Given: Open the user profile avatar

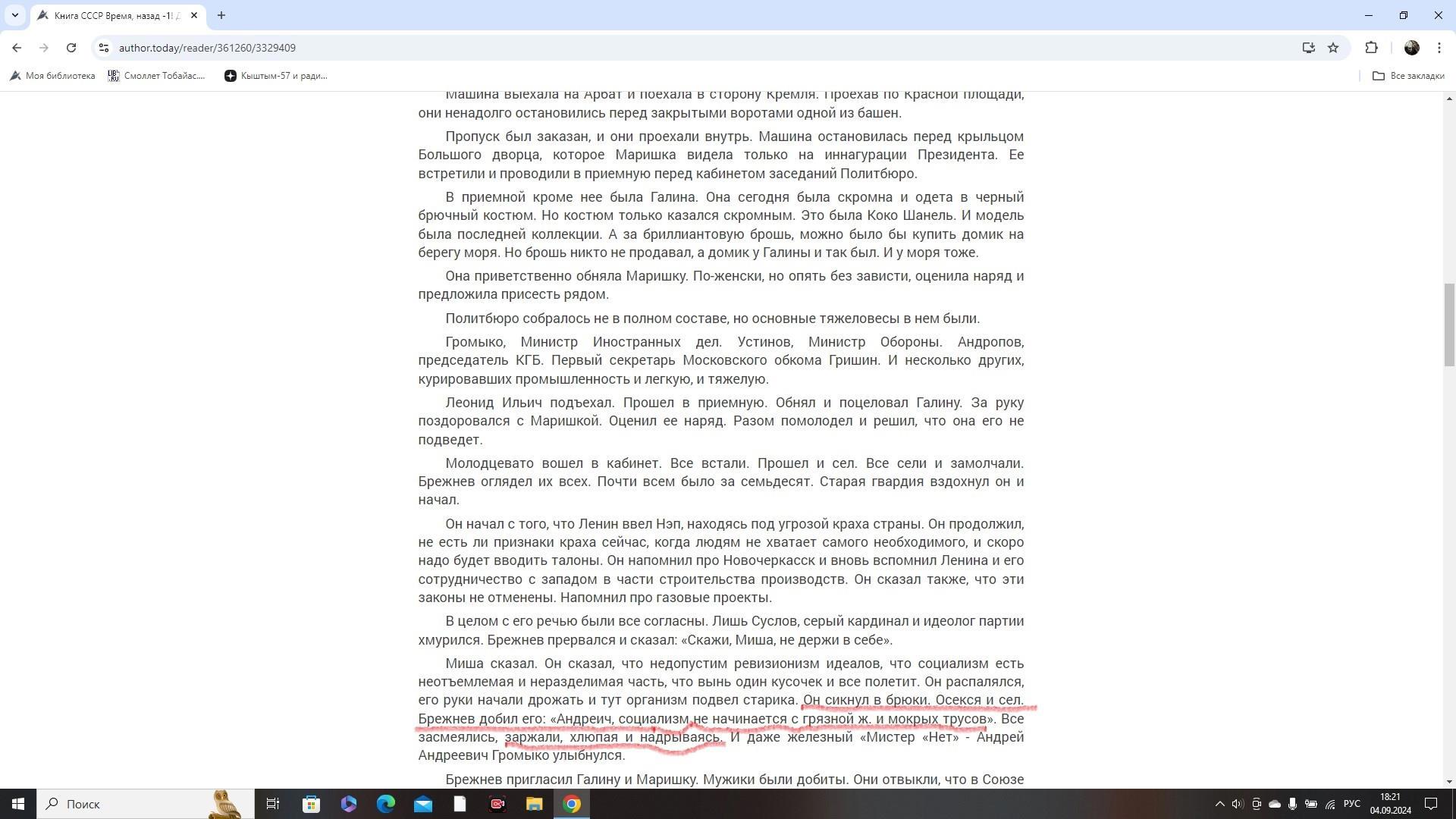Looking at the screenshot, I should [x=1411, y=48].
